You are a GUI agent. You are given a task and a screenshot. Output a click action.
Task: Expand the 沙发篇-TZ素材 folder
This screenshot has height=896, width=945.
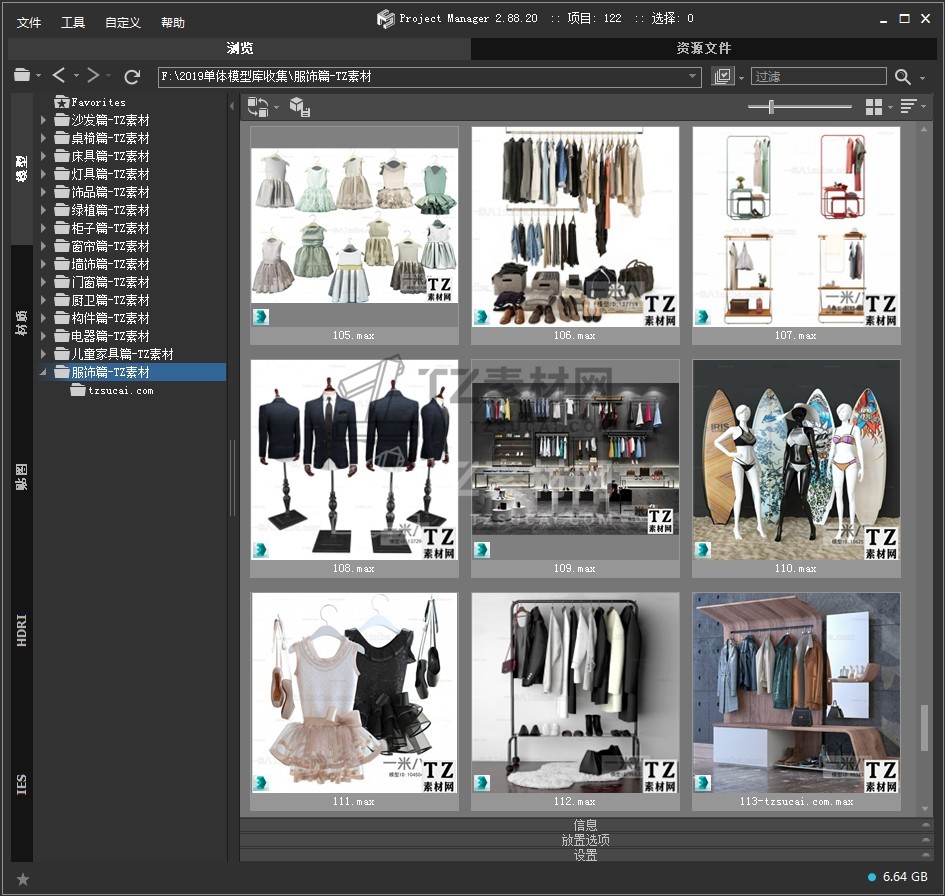[43, 120]
